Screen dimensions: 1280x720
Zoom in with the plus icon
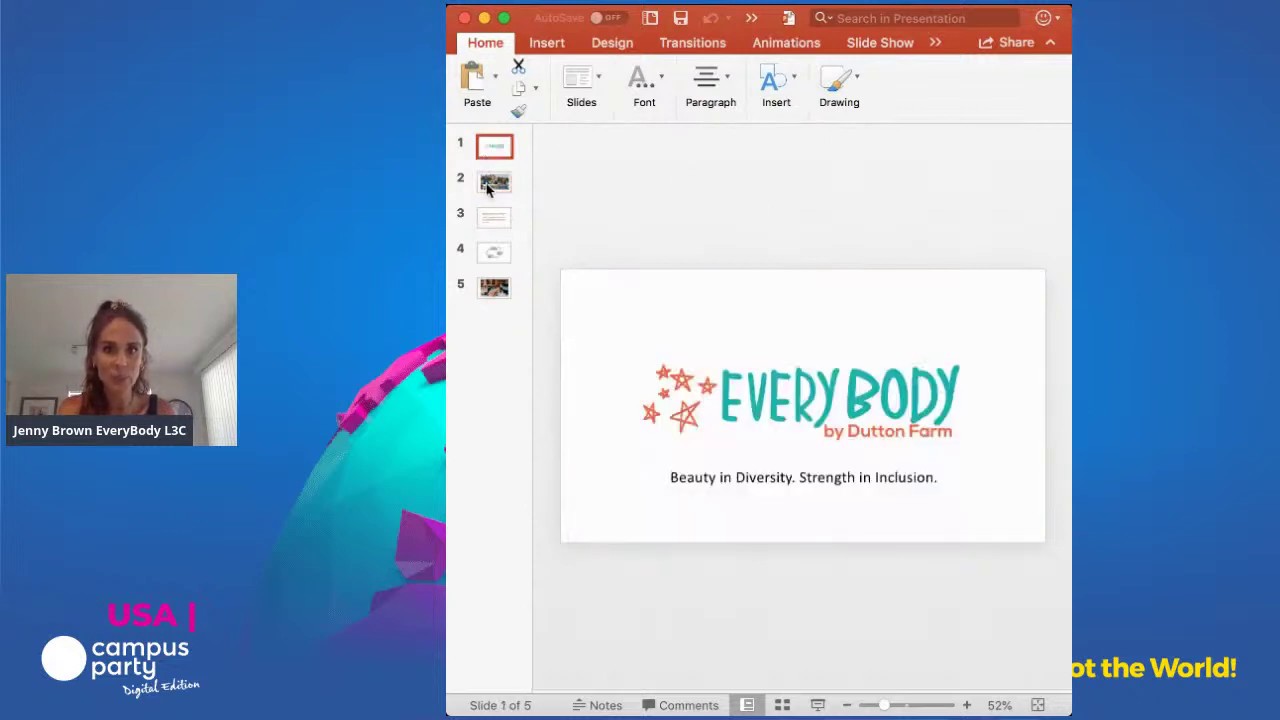coord(966,705)
